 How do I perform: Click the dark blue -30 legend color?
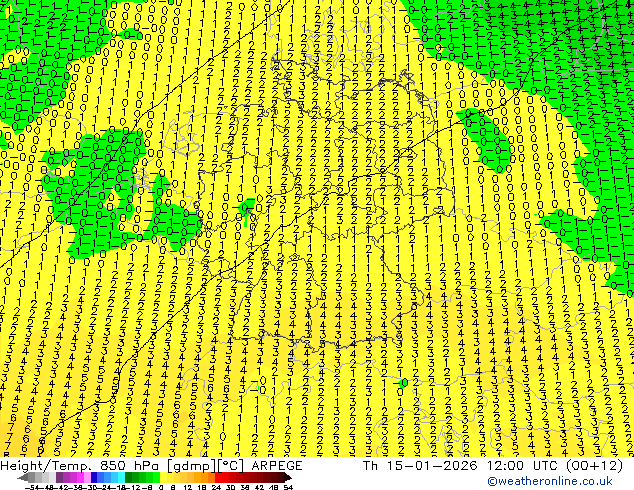(x=94, y=478)
